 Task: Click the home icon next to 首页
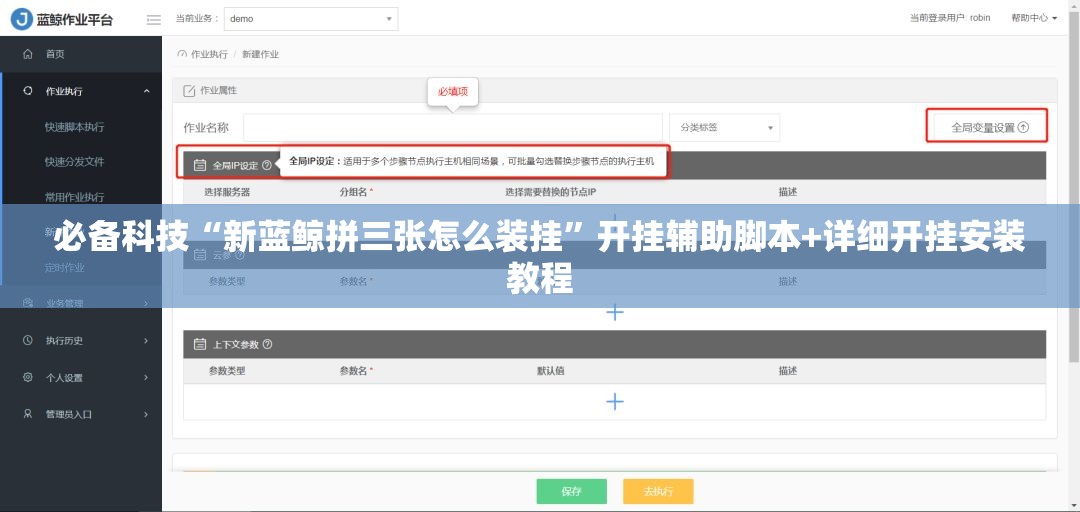(28, 54)
